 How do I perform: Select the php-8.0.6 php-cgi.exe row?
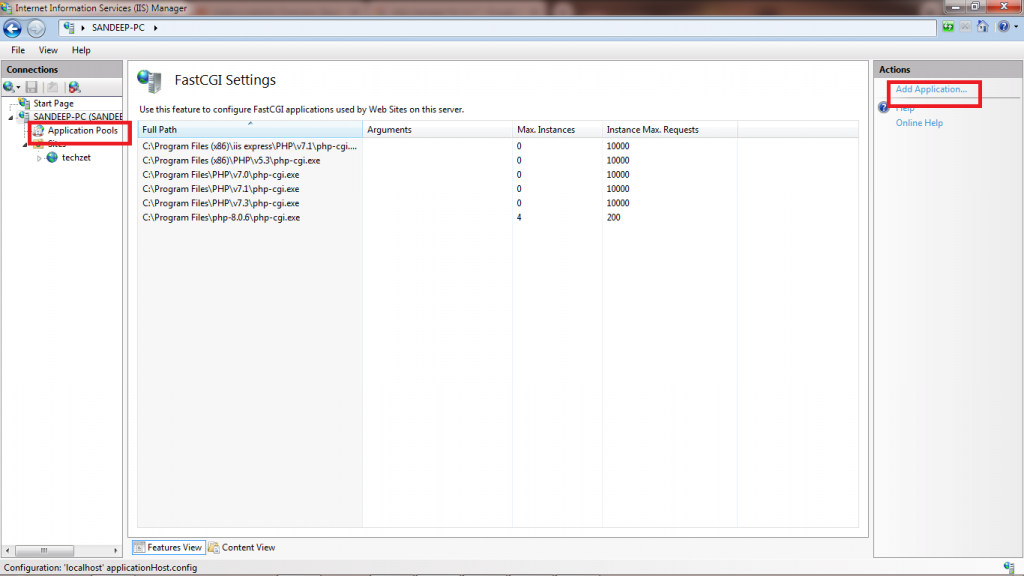click(221, 217)
